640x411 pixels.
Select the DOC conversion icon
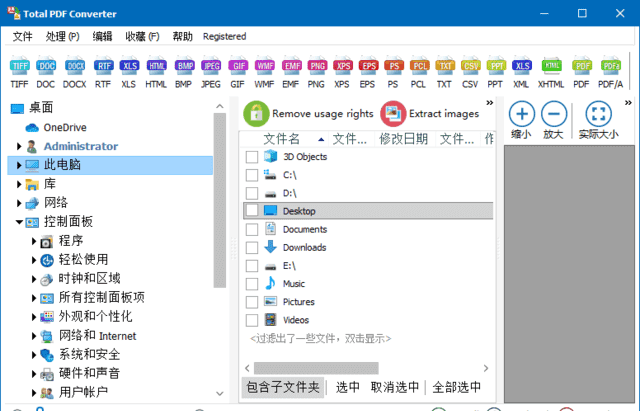tap(46, 66)
